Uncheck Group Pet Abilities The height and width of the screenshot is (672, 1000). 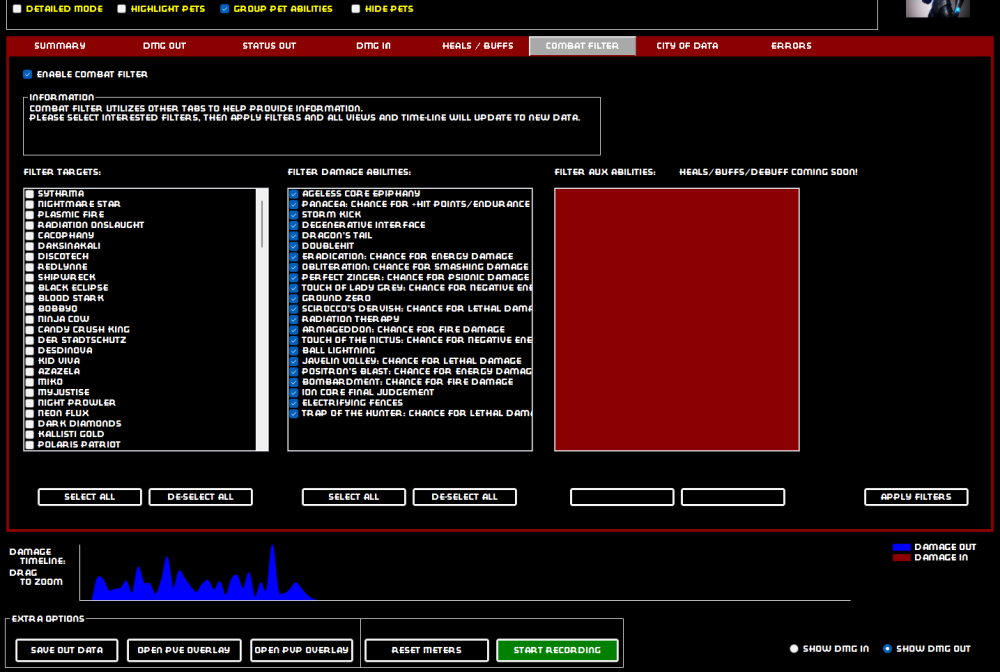[x=225, y=9]
